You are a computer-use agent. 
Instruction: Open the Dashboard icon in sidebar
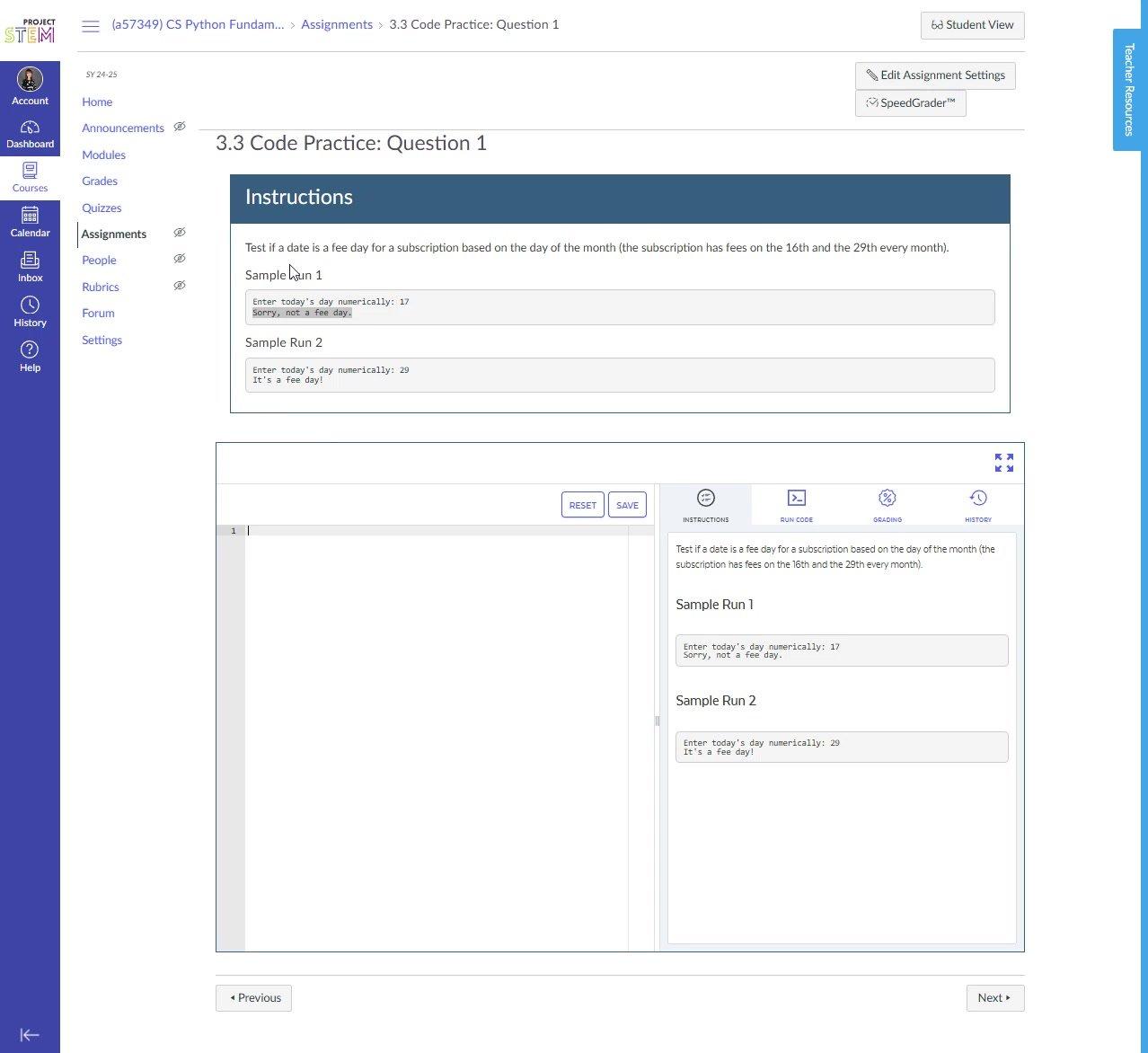[30, 128]
